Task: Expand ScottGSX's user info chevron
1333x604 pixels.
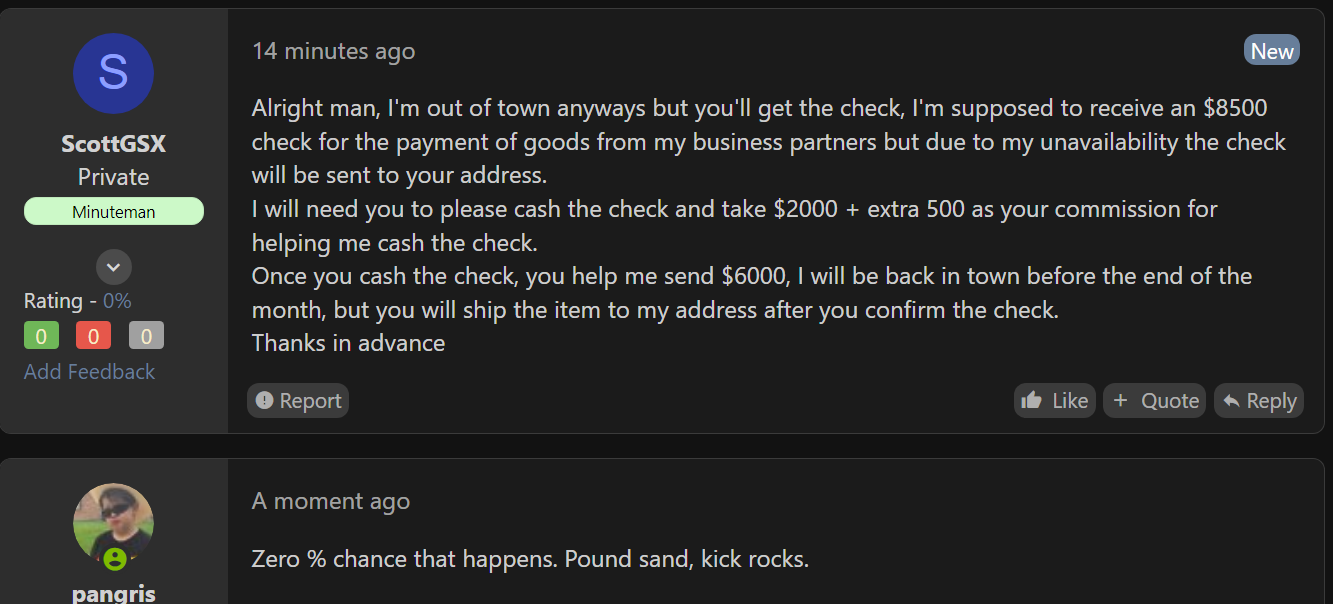Action: 114,267
